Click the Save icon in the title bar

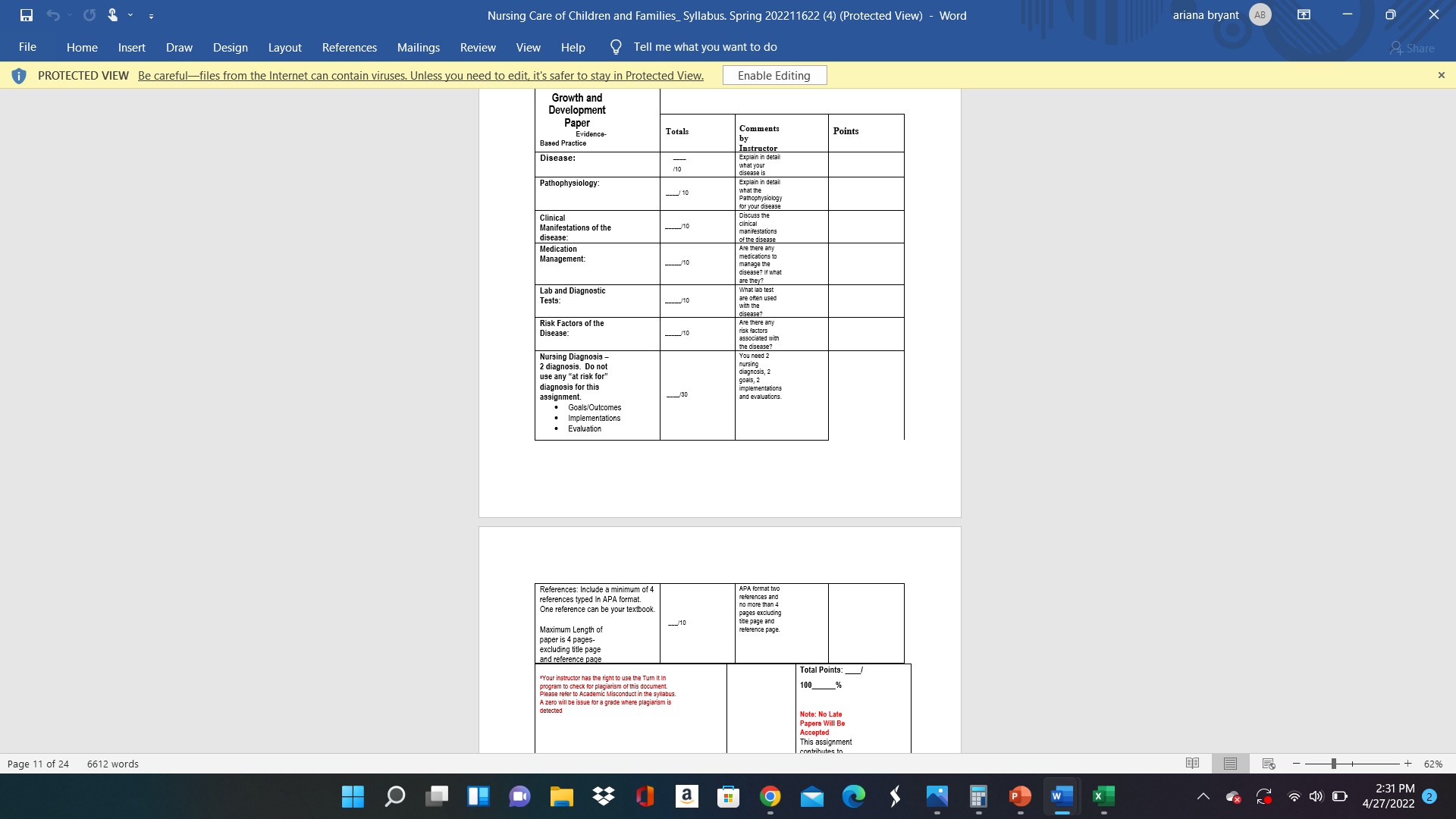(27, 15)
